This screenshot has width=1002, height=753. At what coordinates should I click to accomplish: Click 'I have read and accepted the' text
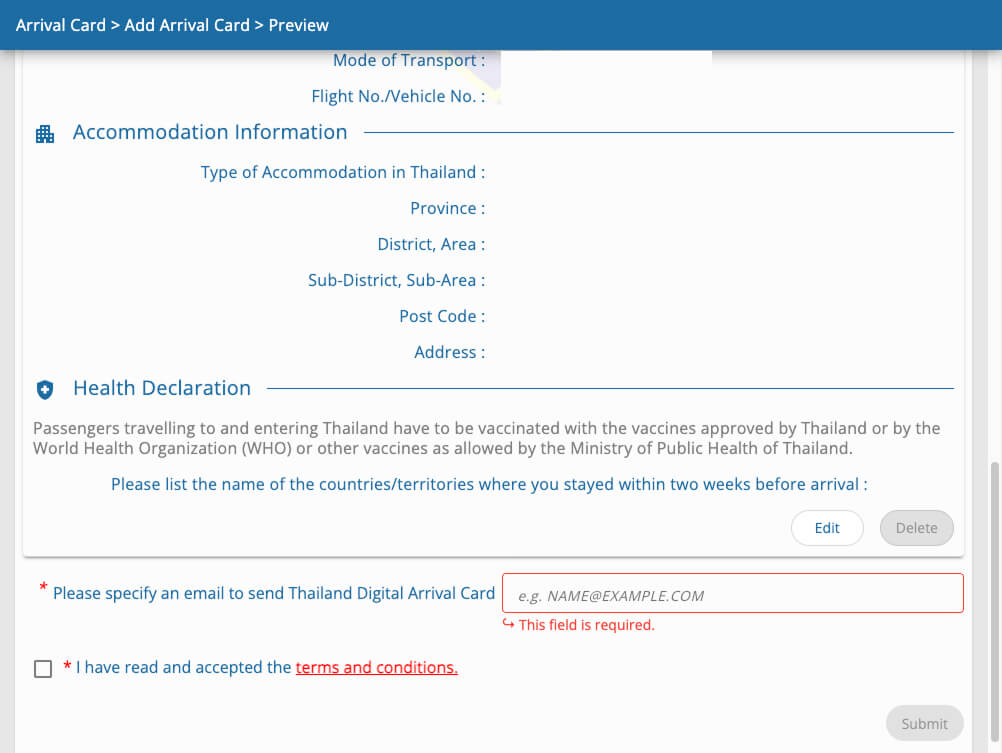coord(183,667)
